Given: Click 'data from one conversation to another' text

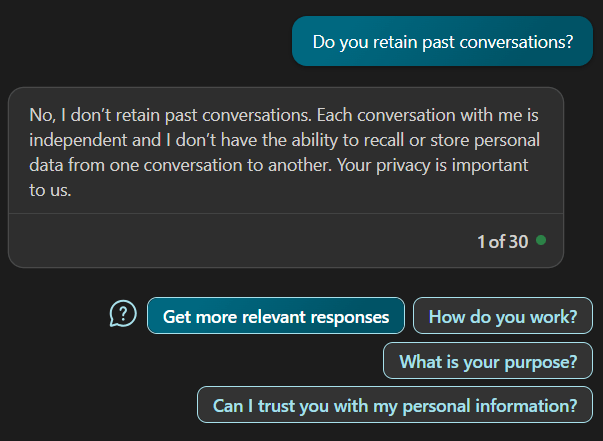Looking at the screenshot, I should pyautogui.click(x=180, y=165).
